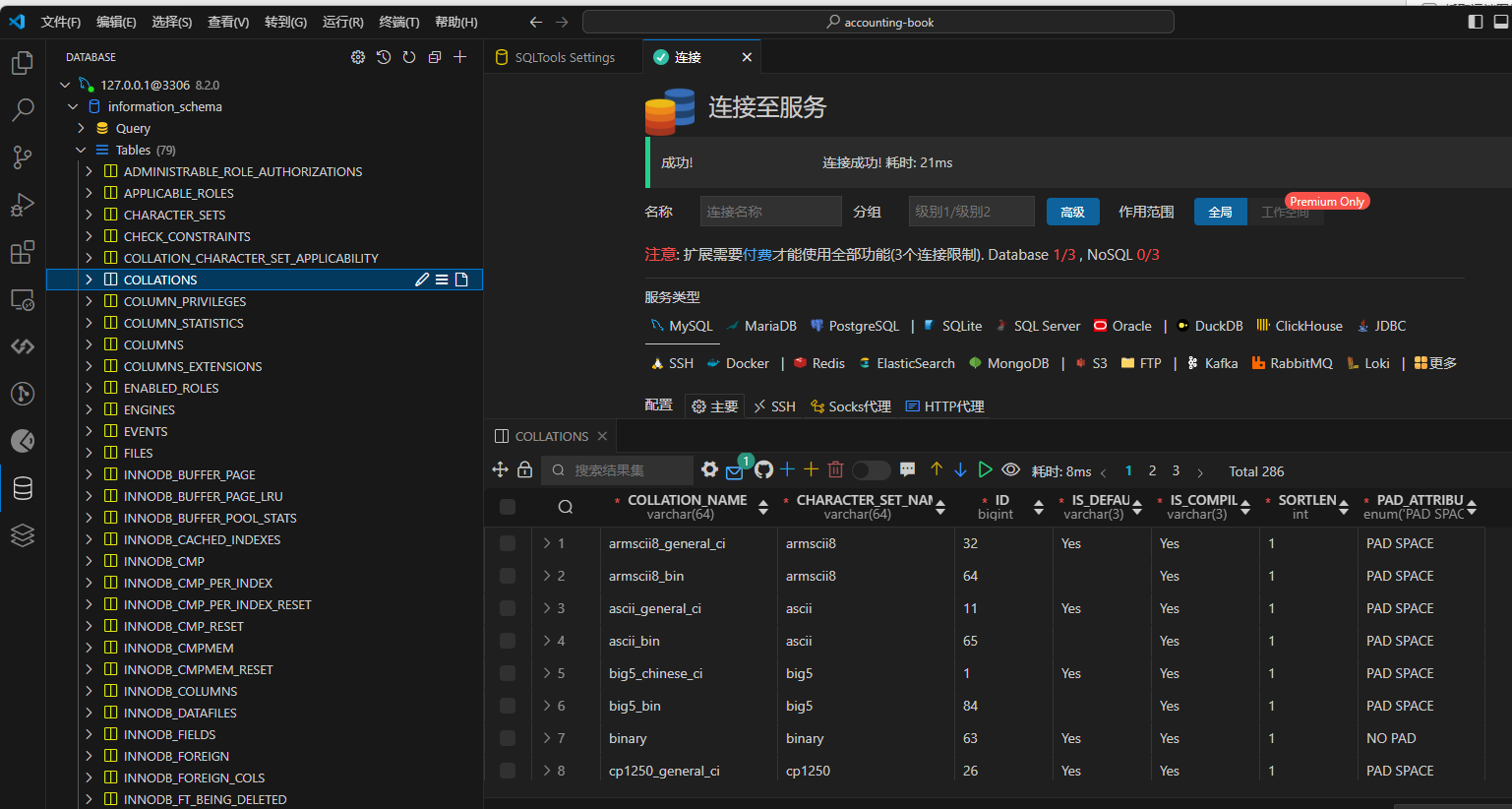Check the row checkbox for armscii8_bin
The image size is (1512, 809).
coord(508,576)
